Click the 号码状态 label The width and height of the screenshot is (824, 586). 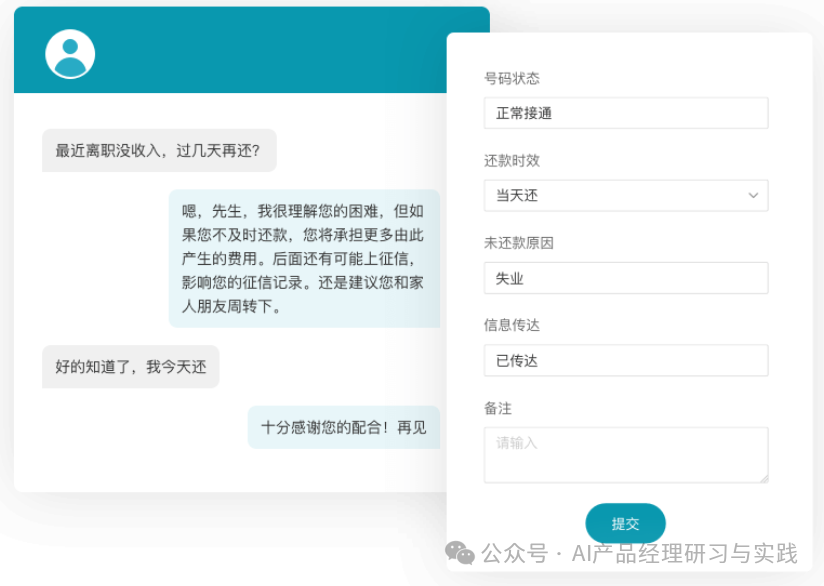coord(511,79)
